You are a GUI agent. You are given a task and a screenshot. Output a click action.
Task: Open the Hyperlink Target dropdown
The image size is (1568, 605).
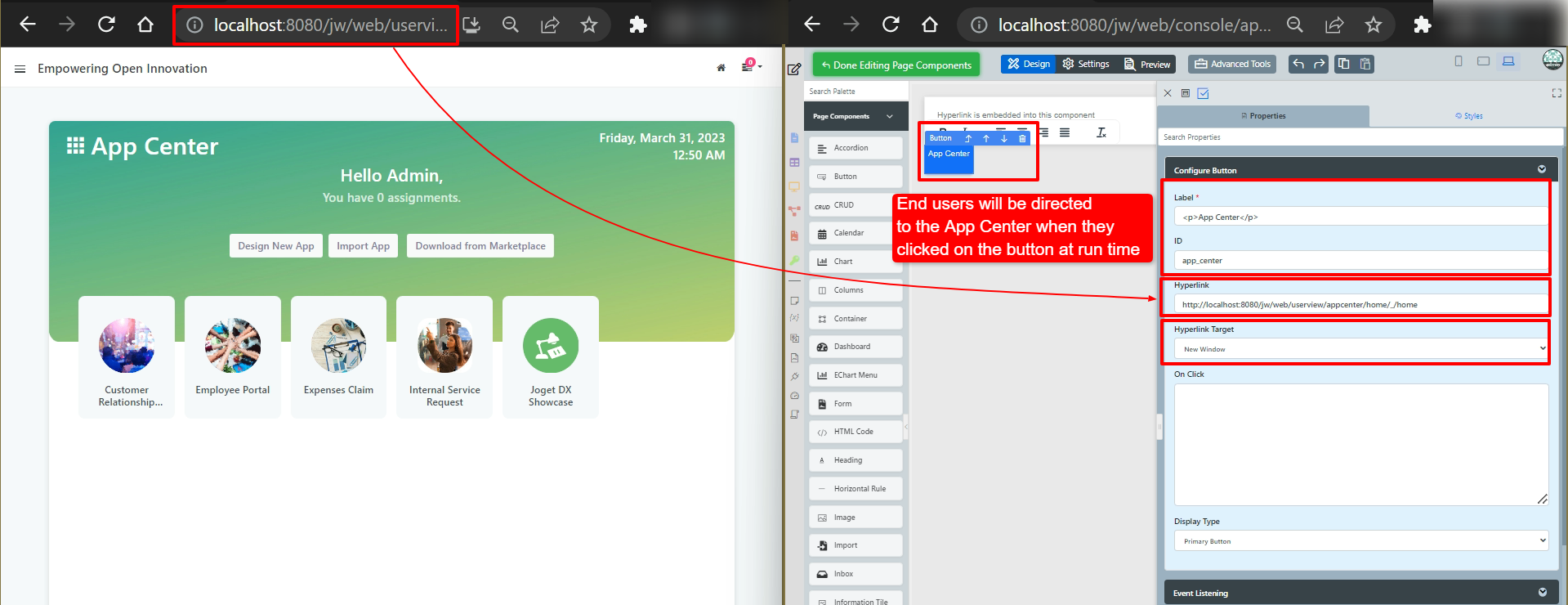point(1361,349)
